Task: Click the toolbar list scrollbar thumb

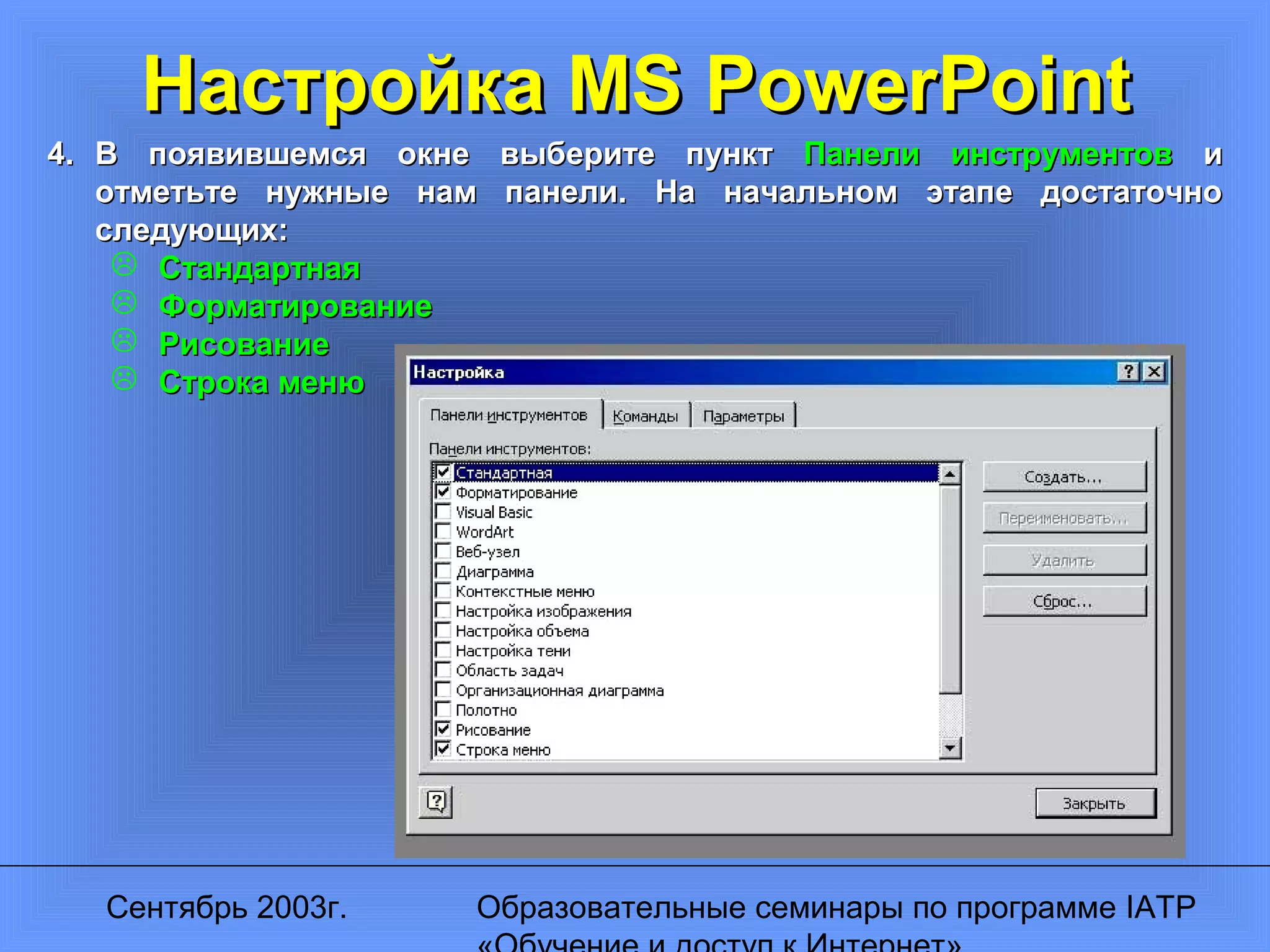Action: click(949, 589)
